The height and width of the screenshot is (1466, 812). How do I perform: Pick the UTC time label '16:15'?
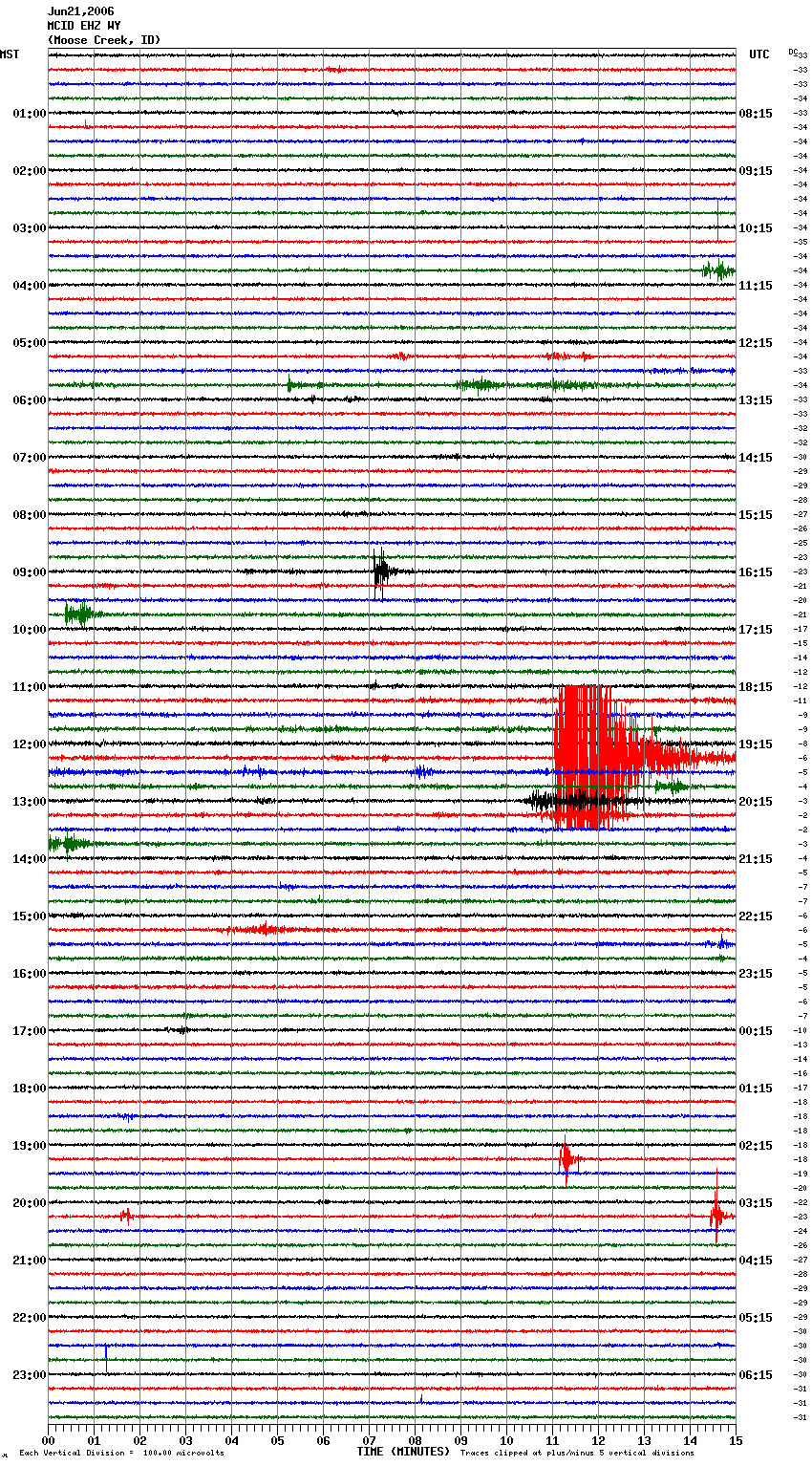pyautogui.click(x=756, y=572)
